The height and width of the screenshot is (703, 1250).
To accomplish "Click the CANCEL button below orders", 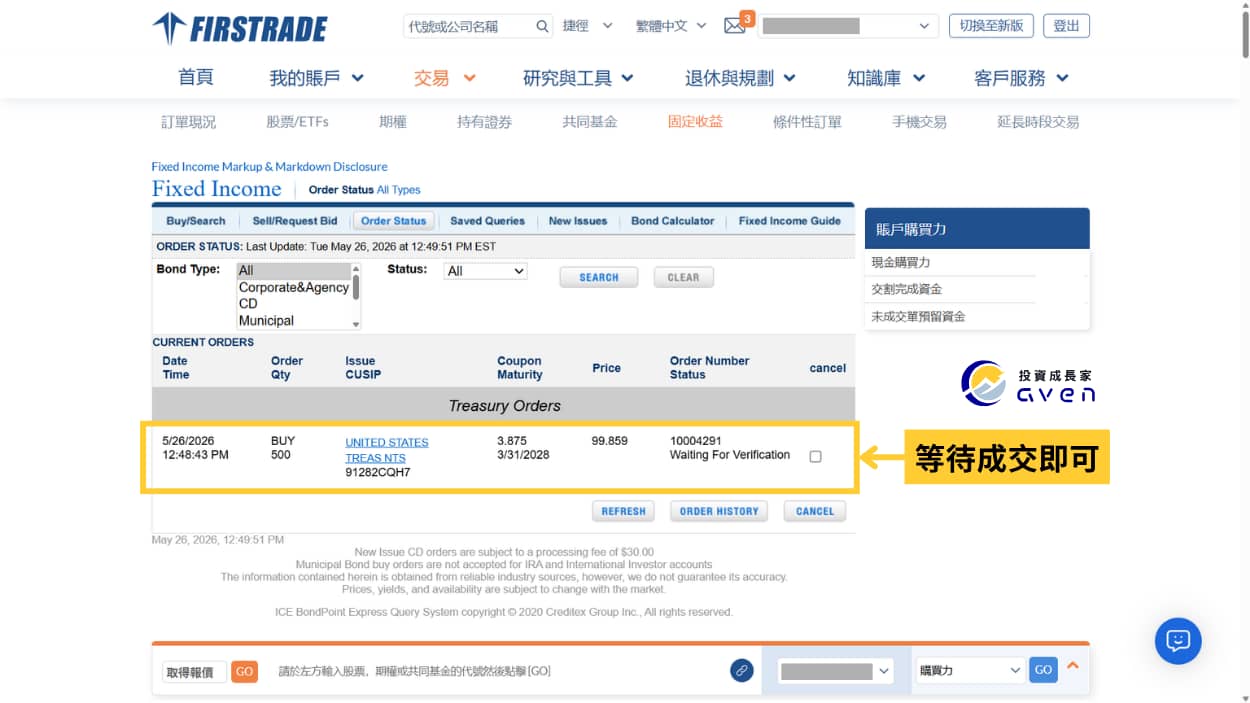I will (x=815, y=511).
